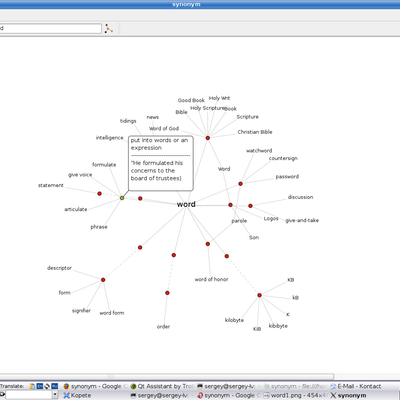Click the 'articulate' label
Image resolution: width=400 pixels, height=400 pixels.
pyautogui.click(x=76, y=209)
